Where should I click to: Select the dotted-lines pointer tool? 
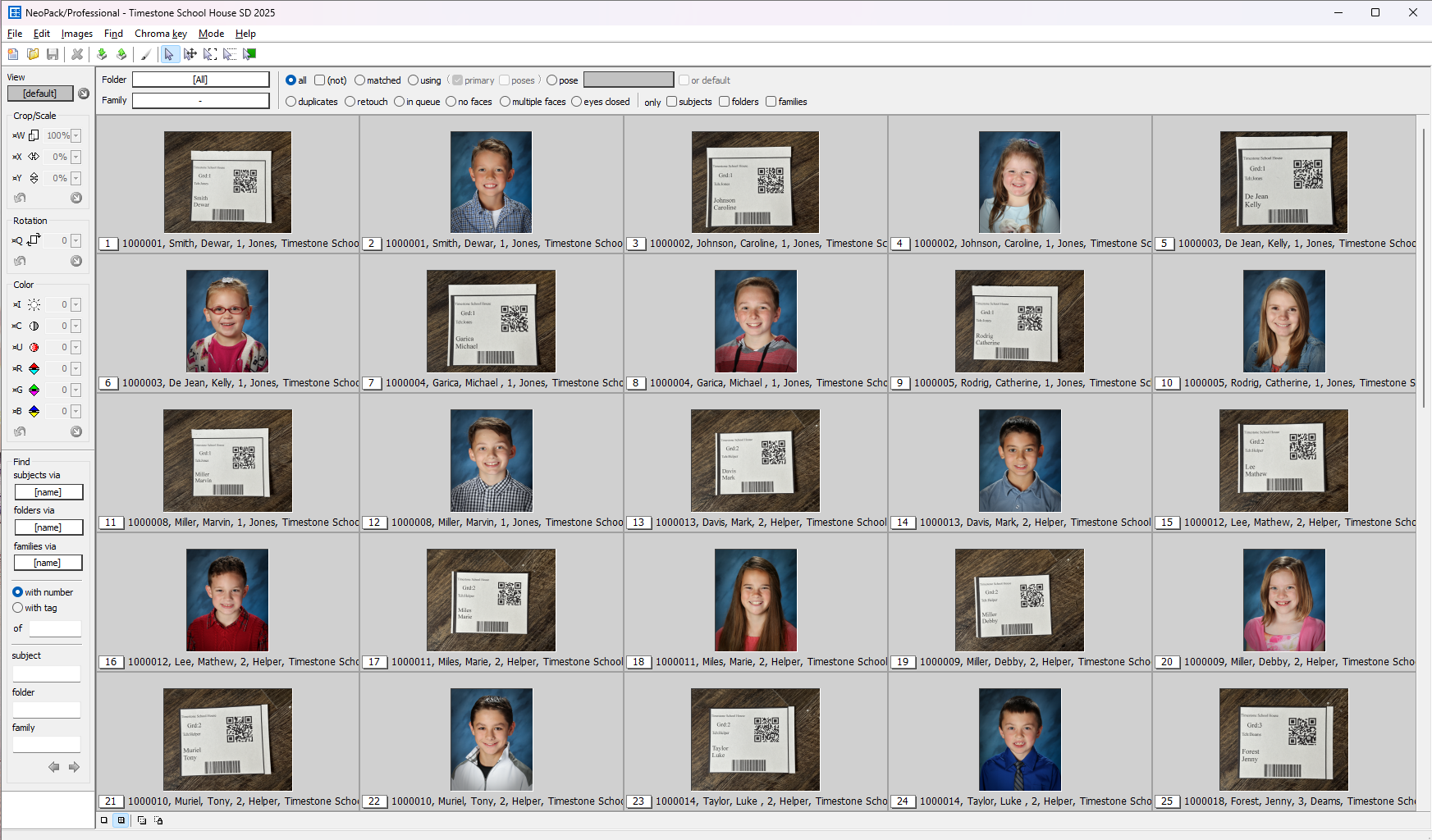tap(230, 54)
